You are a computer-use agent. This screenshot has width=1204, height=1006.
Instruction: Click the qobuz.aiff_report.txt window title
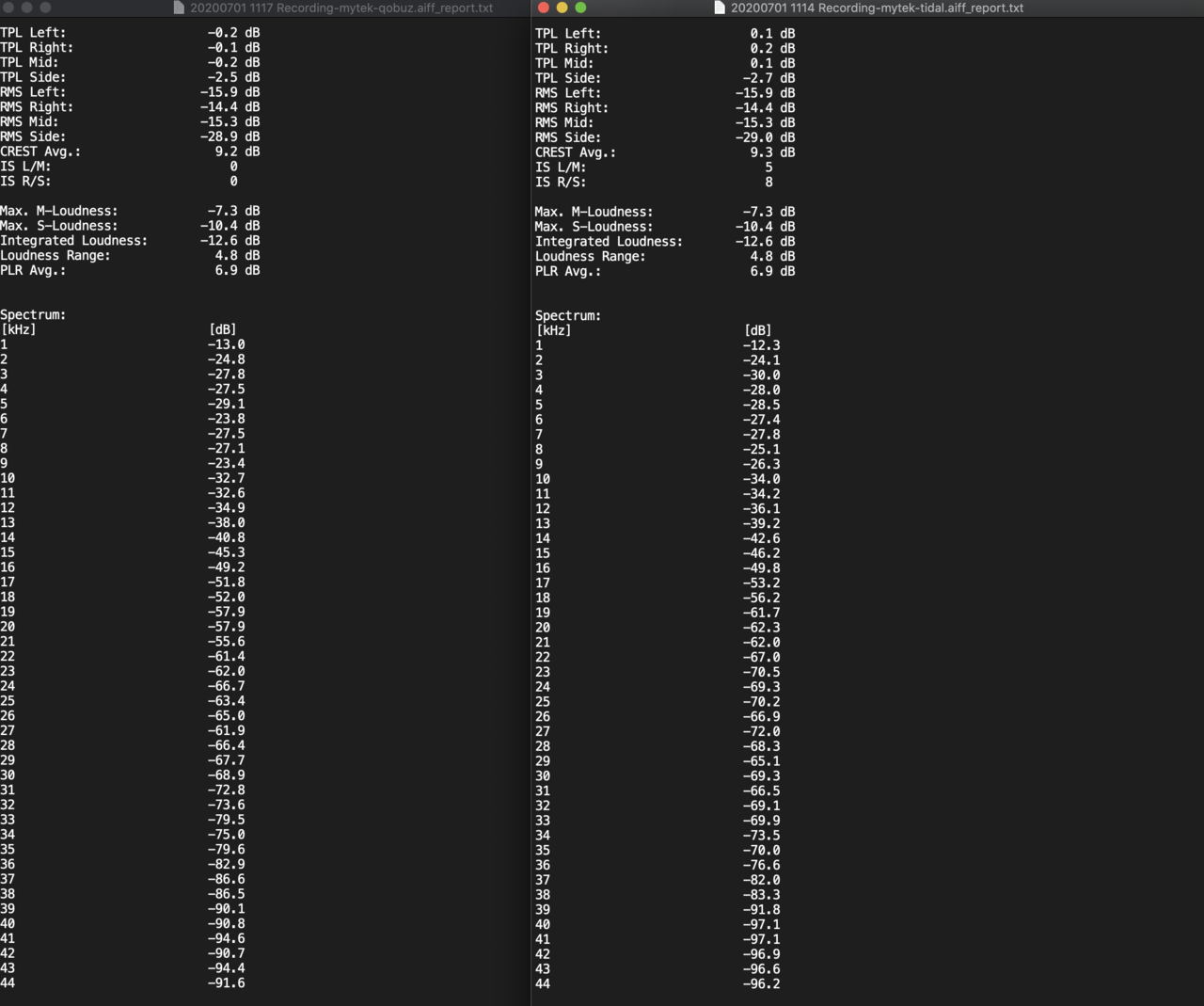(341, 8)
